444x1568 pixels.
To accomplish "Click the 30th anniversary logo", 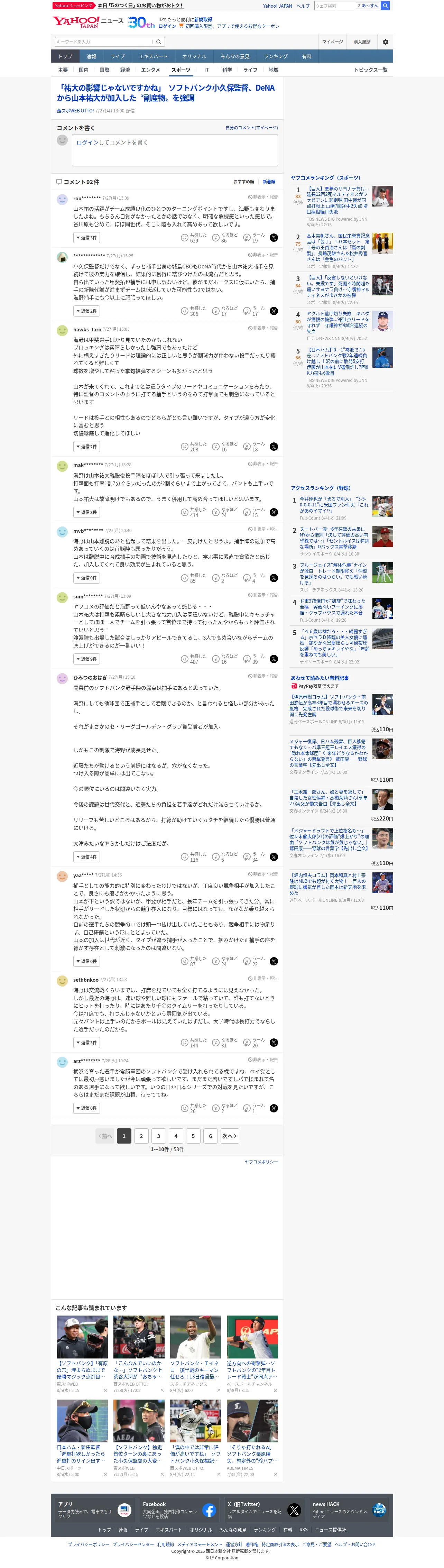I will [141, 22].
